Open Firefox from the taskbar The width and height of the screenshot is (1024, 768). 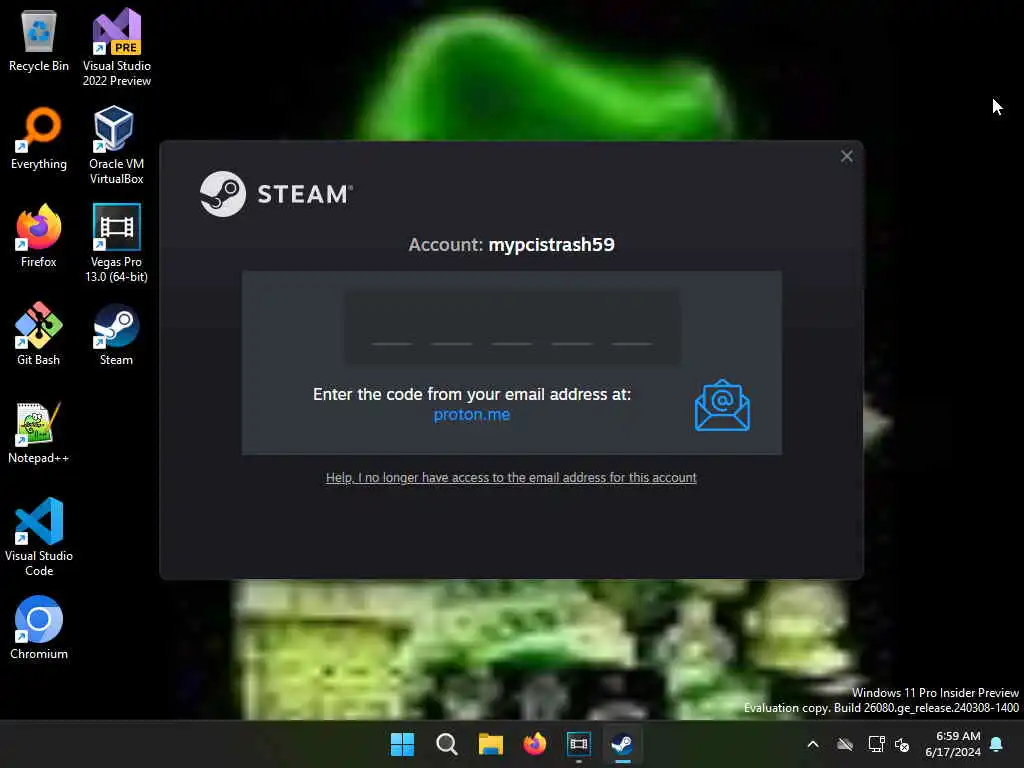click(x=535, y=744)
